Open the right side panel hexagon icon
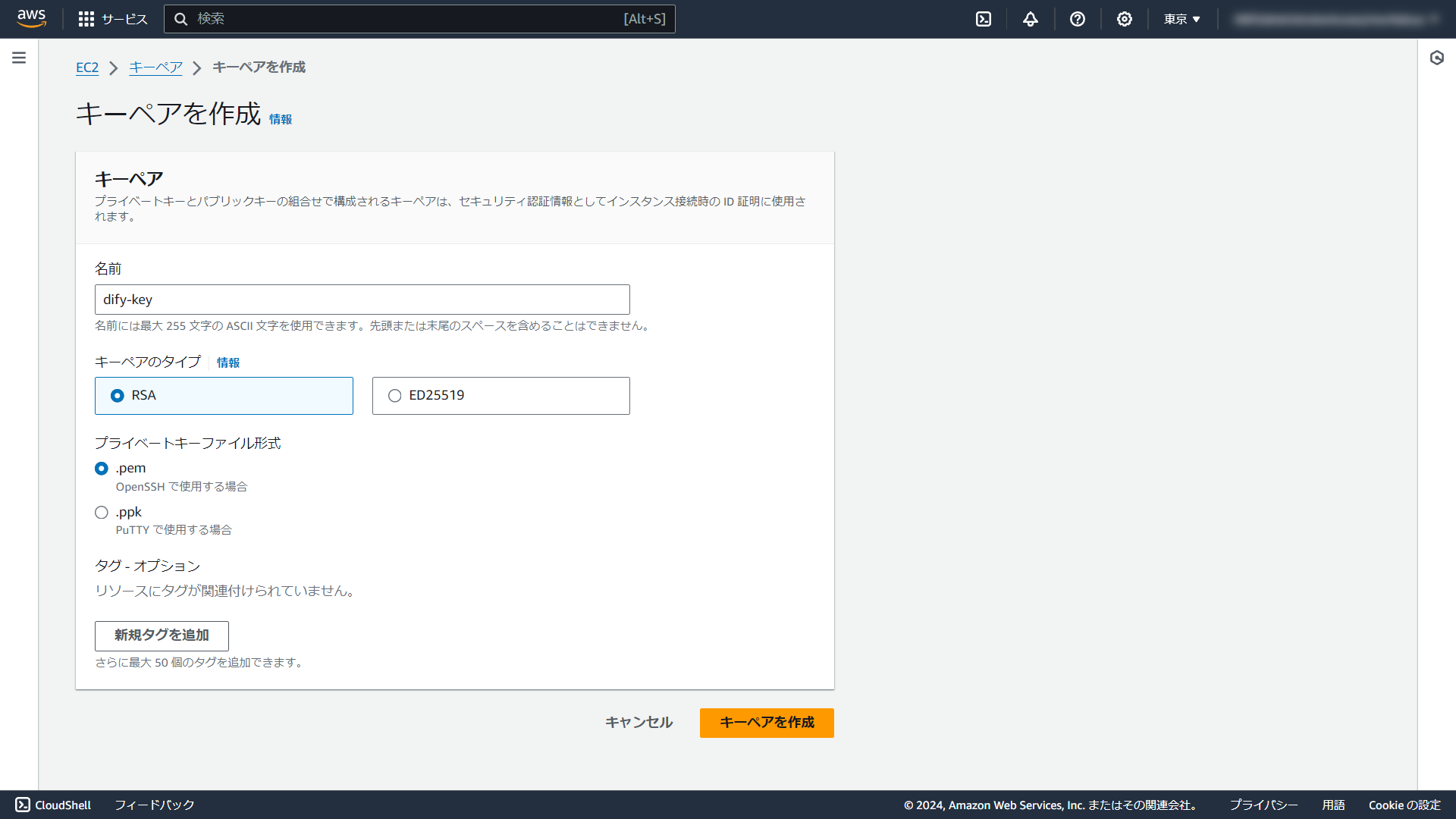The image size is (1456, 819). (x=1436, y=58)
